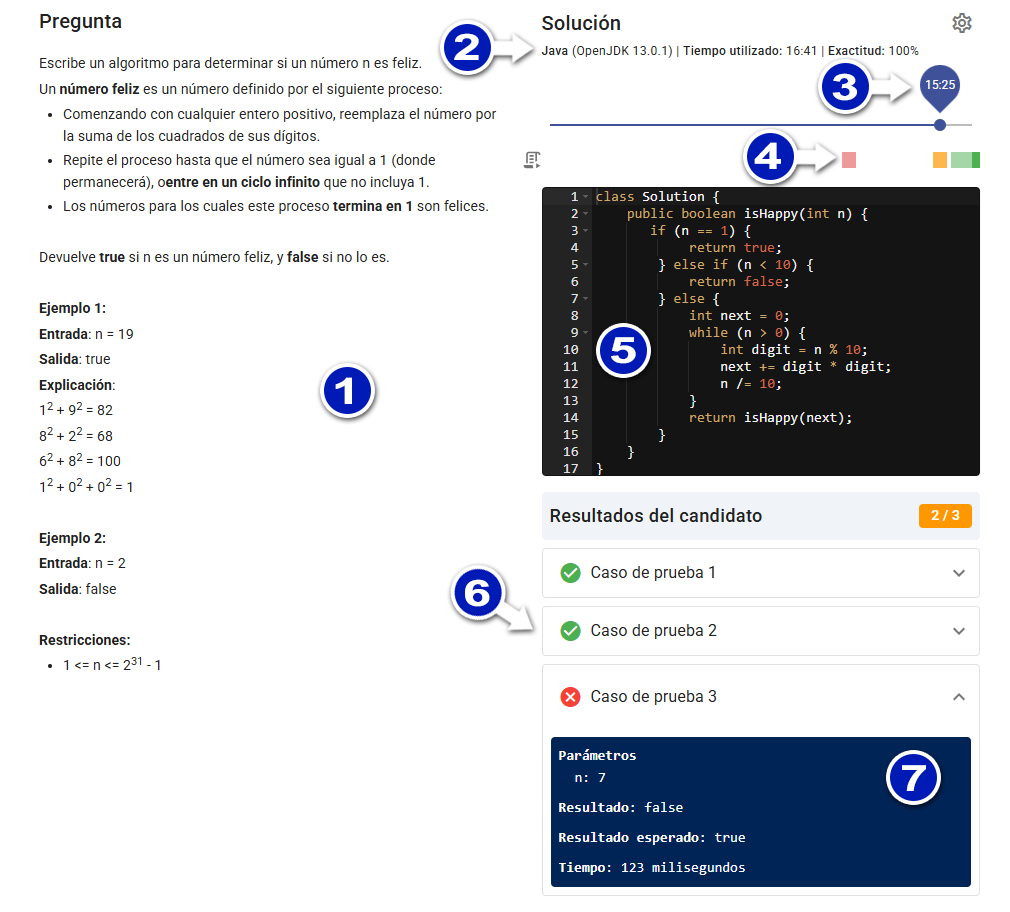Image resolution: width=1010 pixels, height=912 pixels.
Task: Expand Caso de prueba 2 details
Action: point(958,631)
